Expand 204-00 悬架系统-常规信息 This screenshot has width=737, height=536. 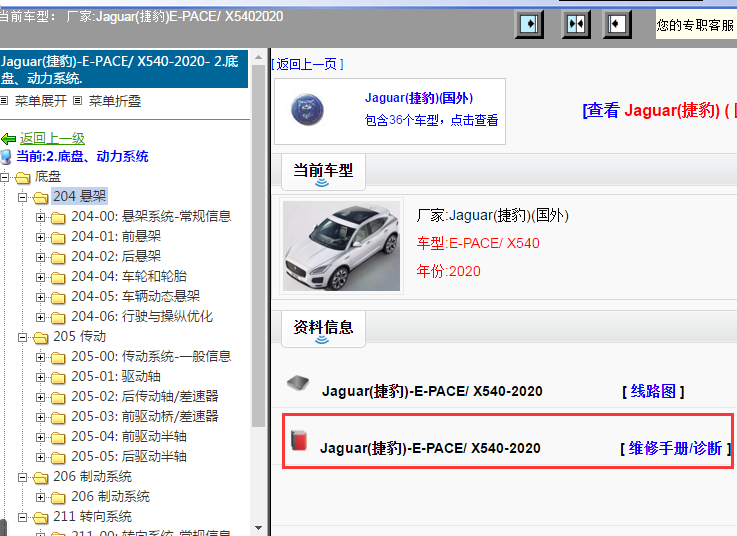40,218
